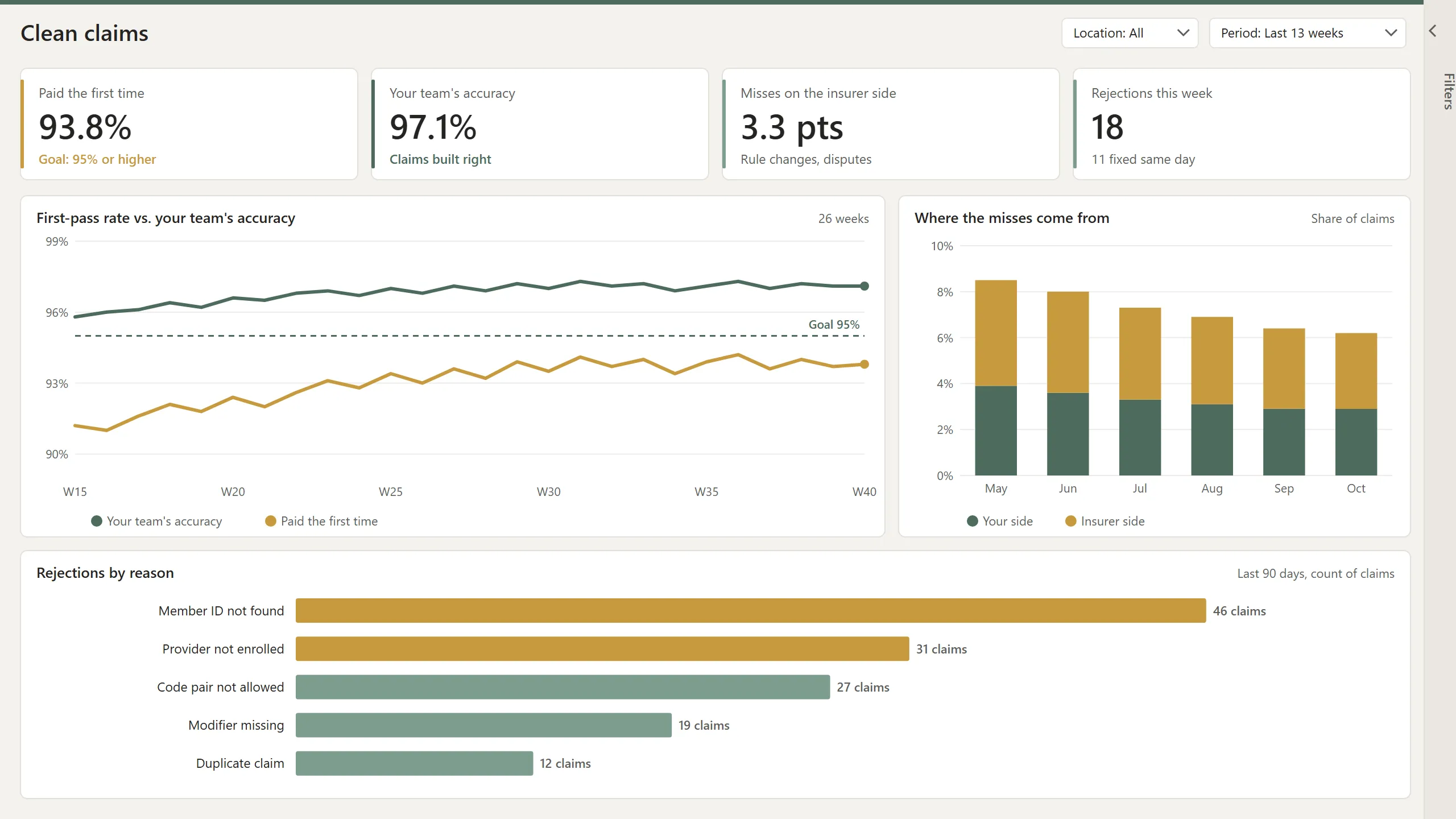Click the '26 weeks' chart subtitle
The image size is (1456, 819).
[x=843, y=218]
